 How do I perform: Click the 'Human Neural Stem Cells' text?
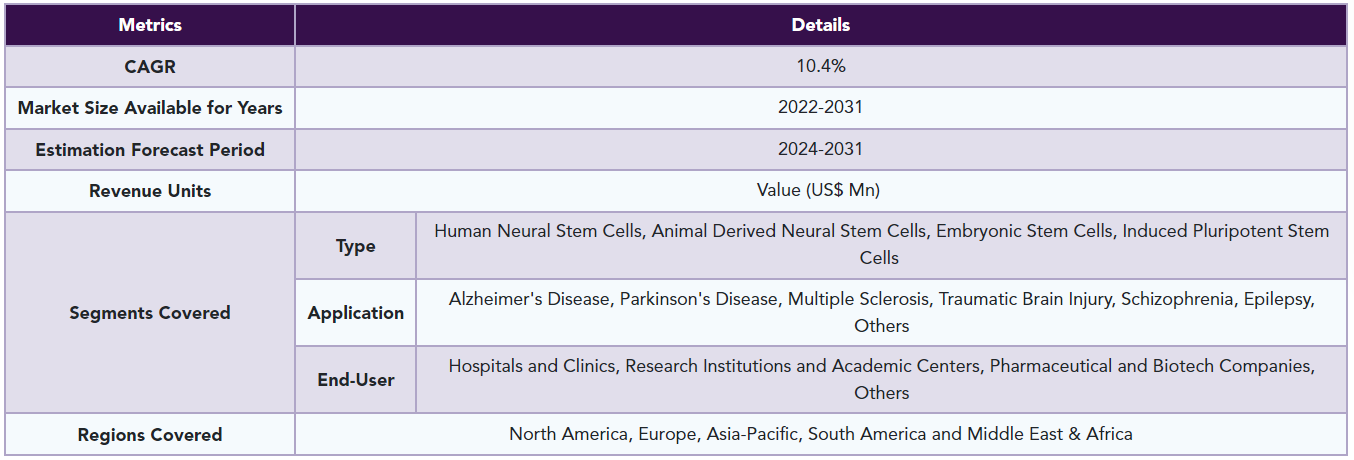tap(540, 231)
